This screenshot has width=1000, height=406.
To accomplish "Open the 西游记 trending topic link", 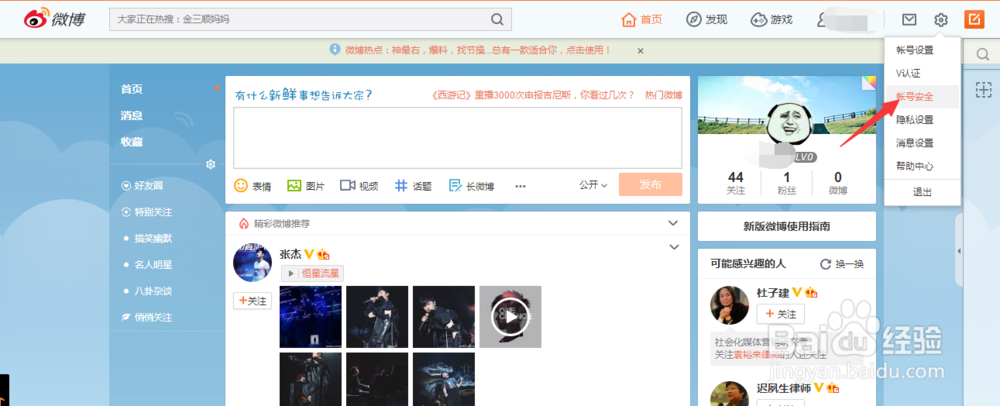I will (x=533, y=95).
